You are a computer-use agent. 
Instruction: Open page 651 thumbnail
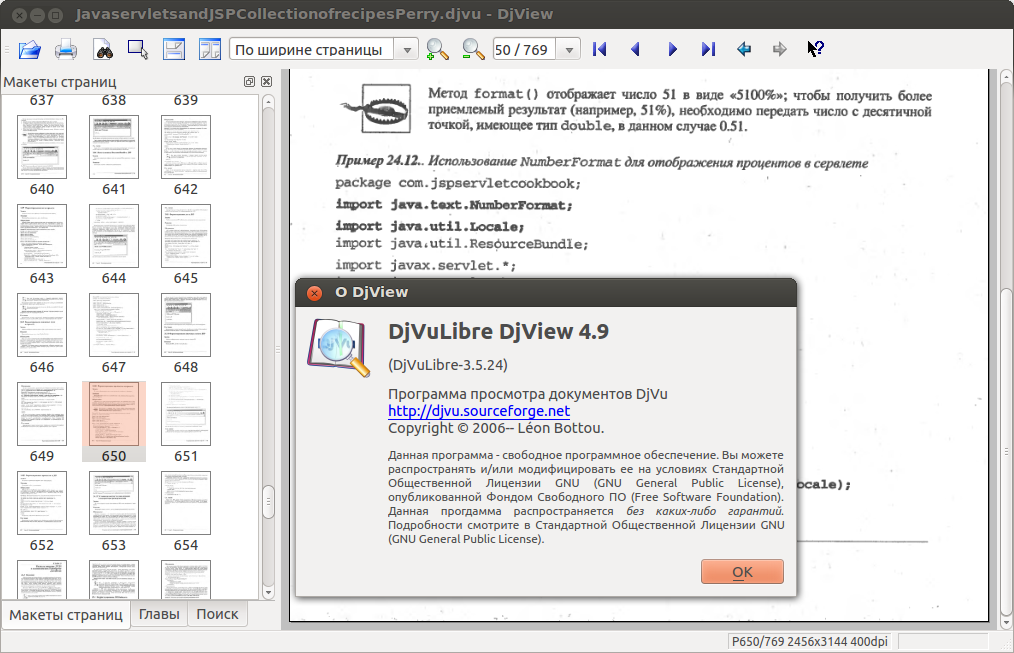pos(186,414)
